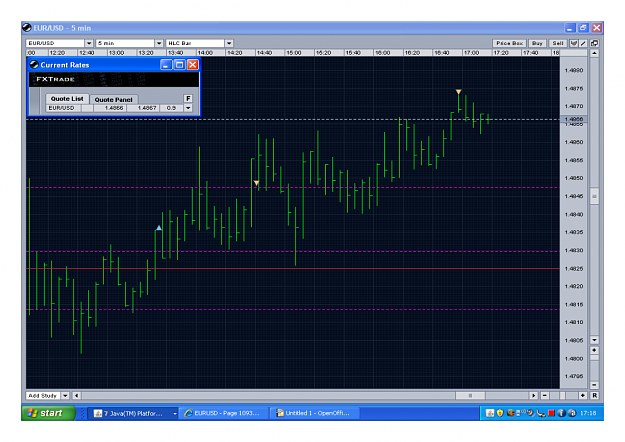Switch to Untitled 1 OpenOffice taskbar button
This screenshot has height=442, width=625.
(315, 413)
